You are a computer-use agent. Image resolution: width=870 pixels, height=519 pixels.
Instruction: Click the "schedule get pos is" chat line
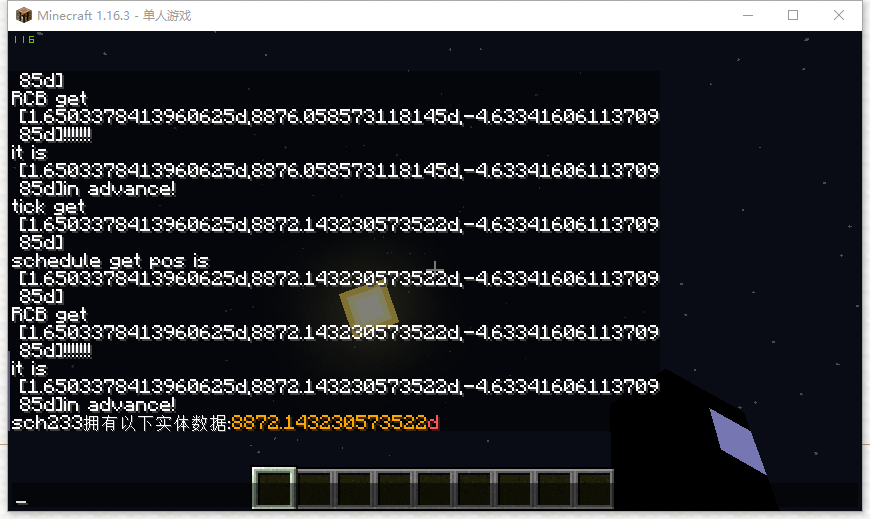coord(110,261)
